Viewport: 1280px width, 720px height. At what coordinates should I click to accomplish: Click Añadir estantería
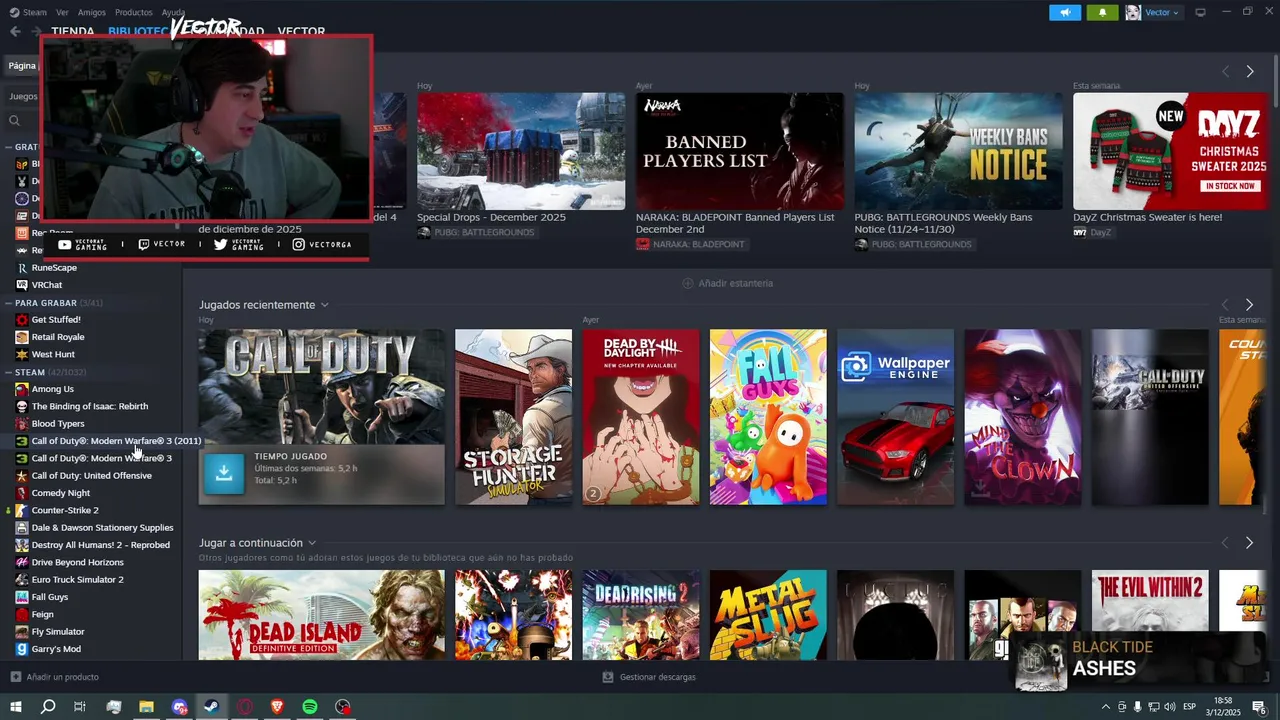click(735, 283)
